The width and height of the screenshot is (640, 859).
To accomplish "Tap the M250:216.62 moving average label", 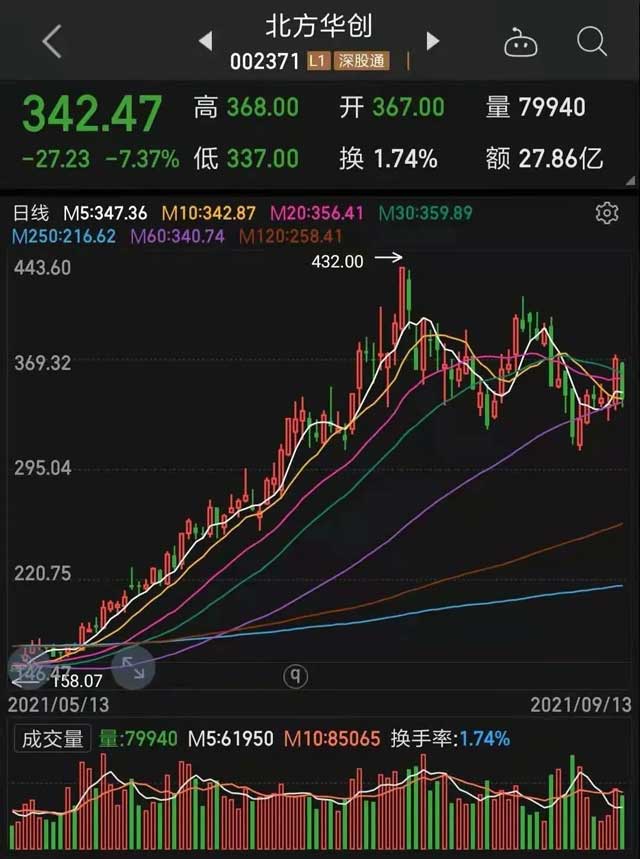I will 64,237.
